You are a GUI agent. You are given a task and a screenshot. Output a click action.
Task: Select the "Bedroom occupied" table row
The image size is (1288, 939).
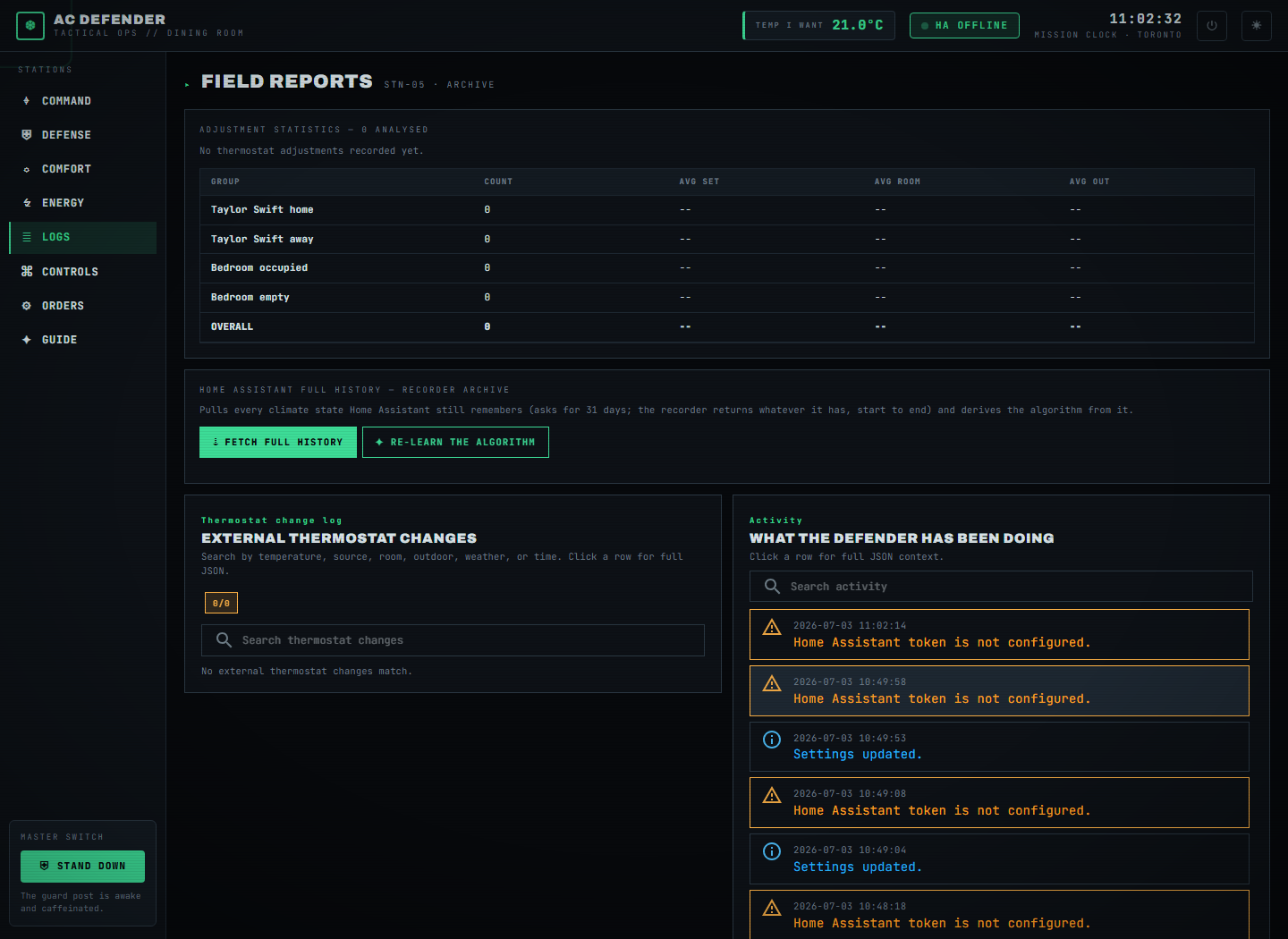point(727,268)
